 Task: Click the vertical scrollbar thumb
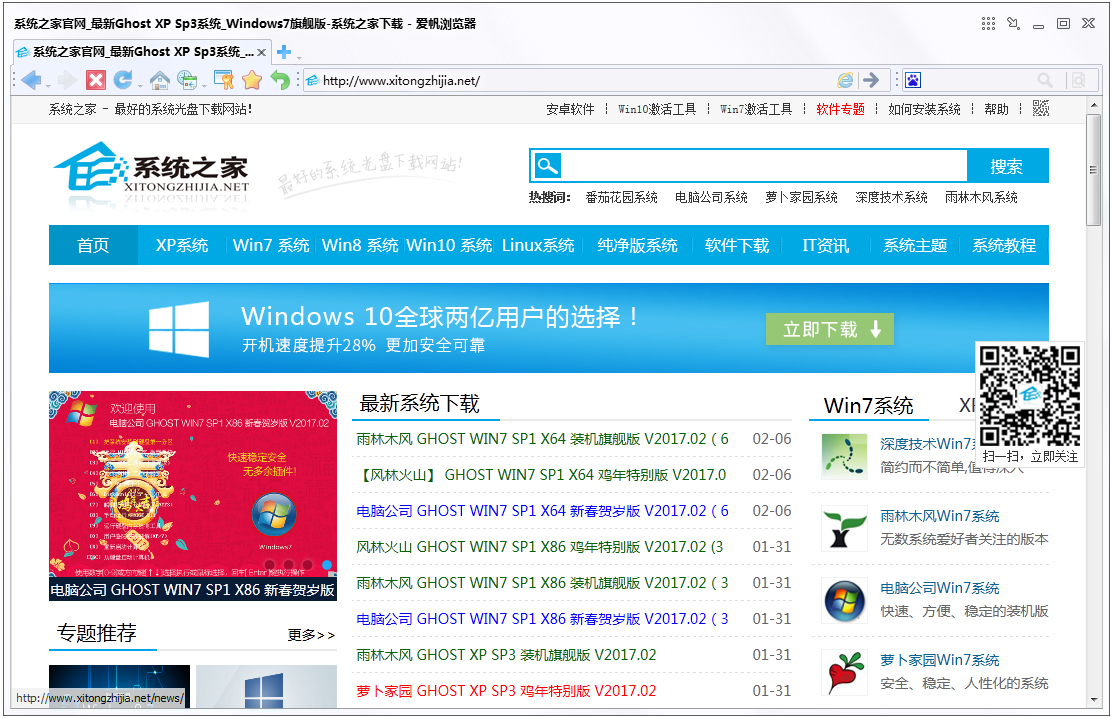tap(1093, 170)
